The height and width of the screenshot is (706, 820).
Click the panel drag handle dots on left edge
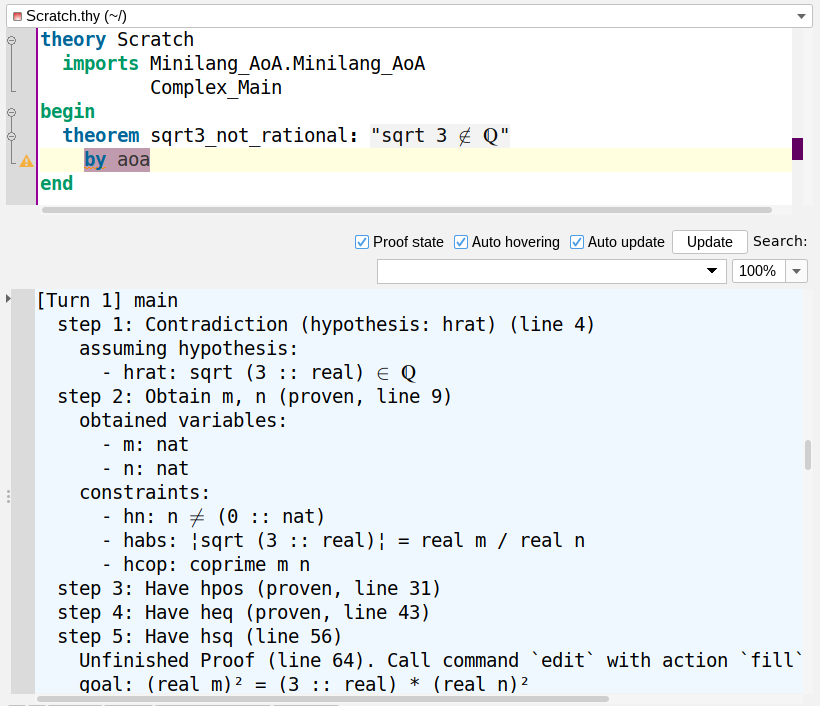(x=8, y=496)
